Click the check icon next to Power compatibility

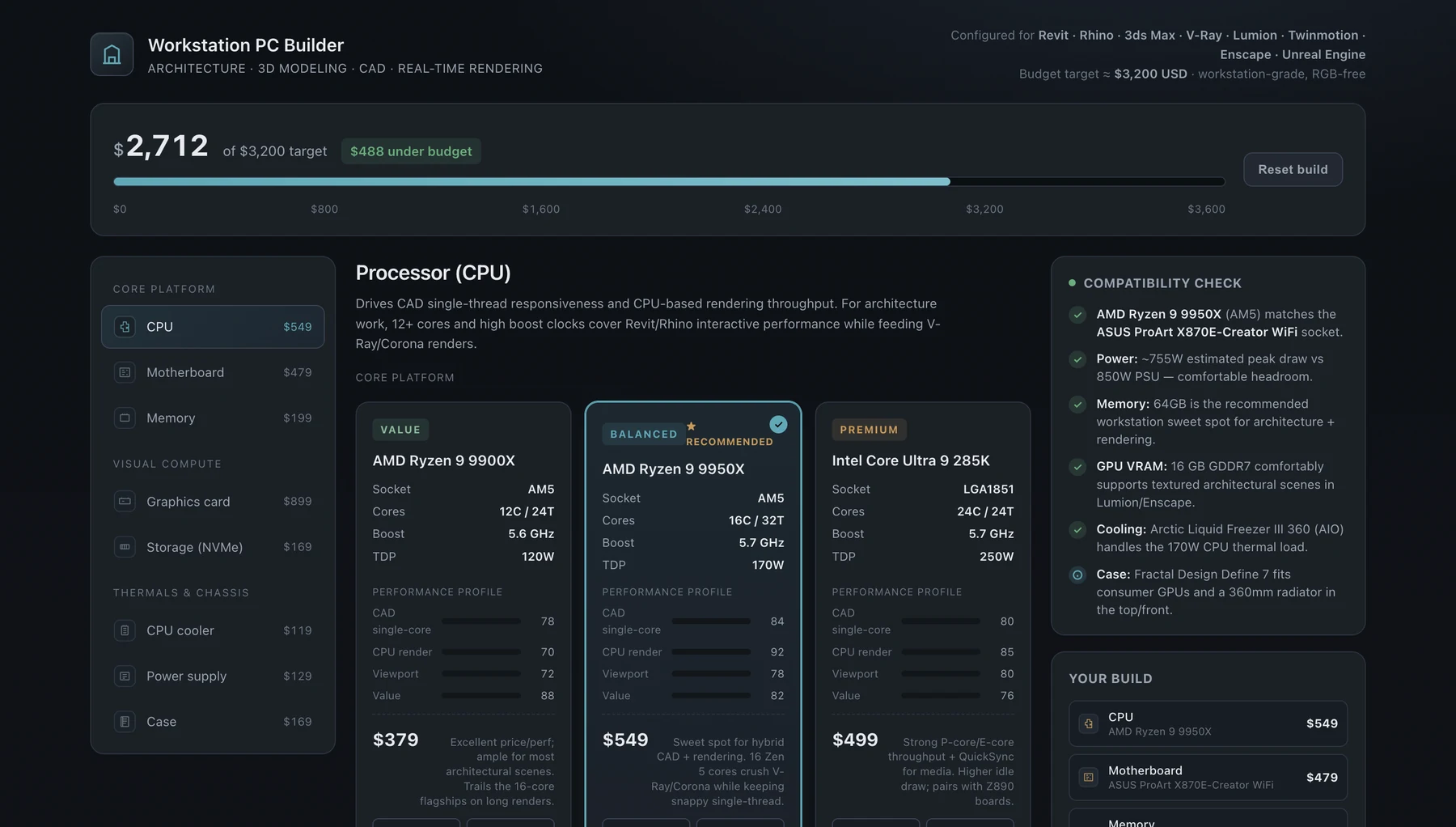pos(1077,359)
